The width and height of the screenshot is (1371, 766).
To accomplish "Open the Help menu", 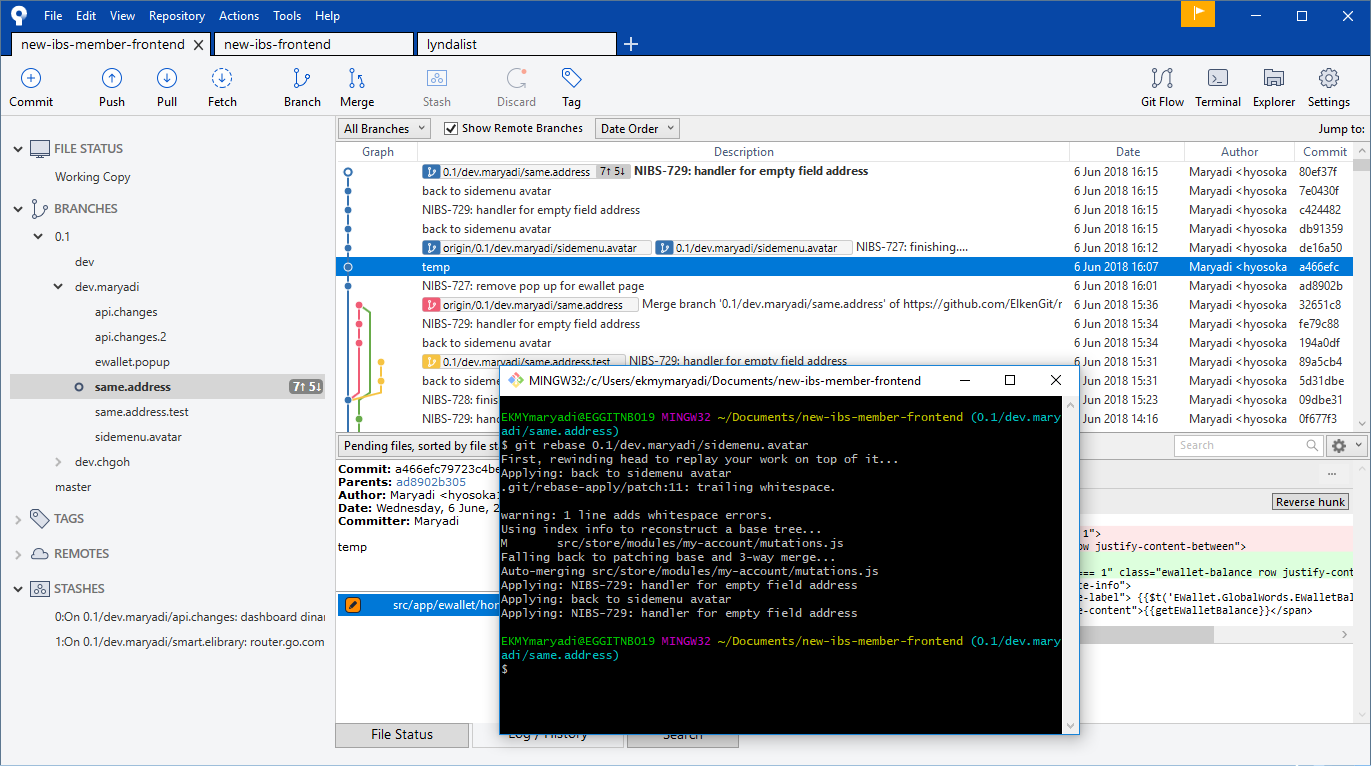I will [327, 16].
